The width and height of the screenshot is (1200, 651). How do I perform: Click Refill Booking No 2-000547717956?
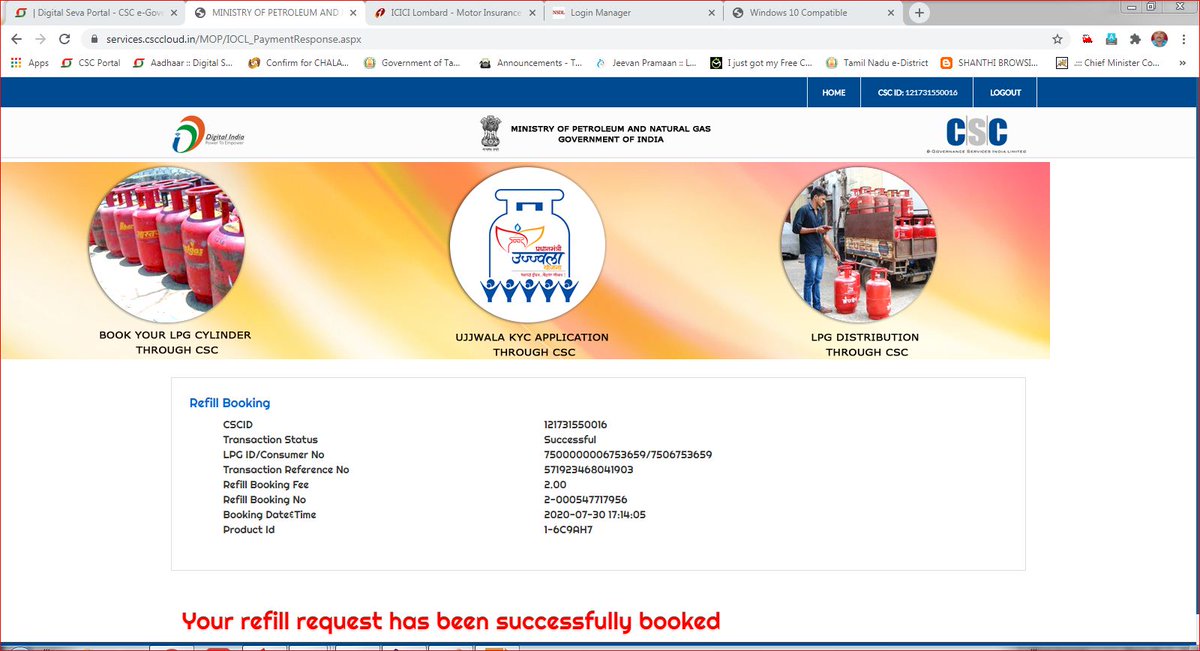pos(586,500)
